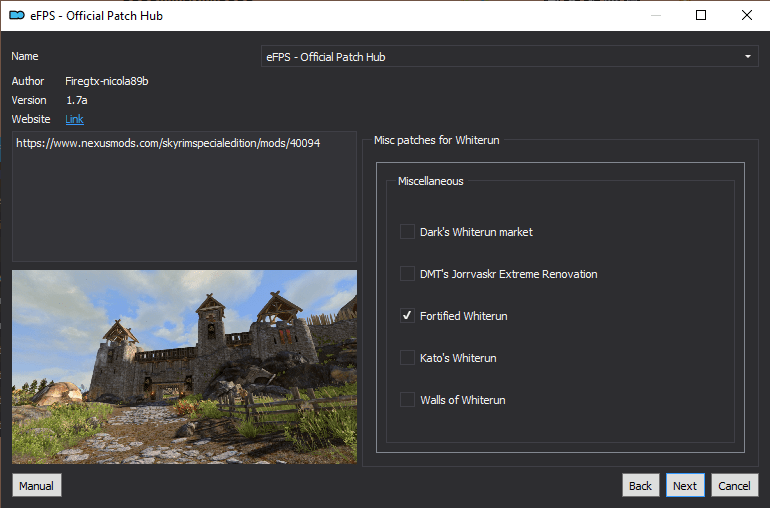Click the author name Firegtx-nicola89b

coord(107,81)
